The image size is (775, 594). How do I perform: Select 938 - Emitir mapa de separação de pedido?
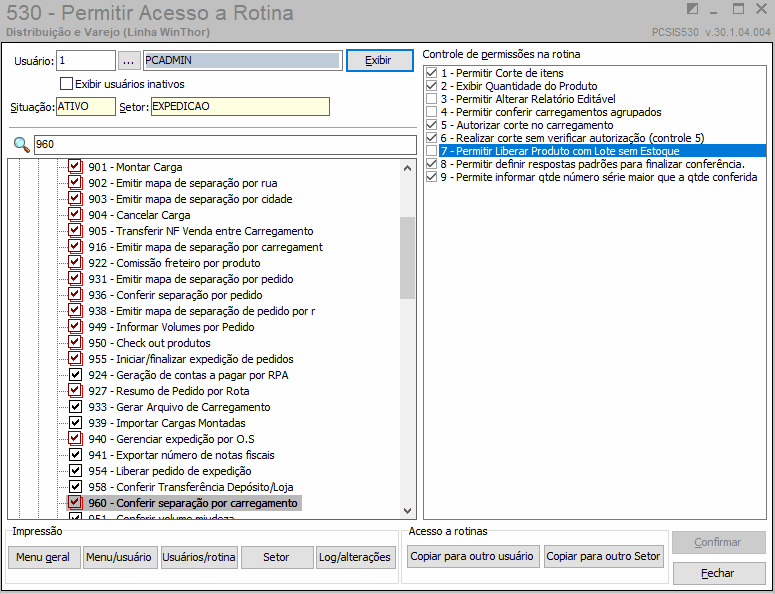click(202, 311)
